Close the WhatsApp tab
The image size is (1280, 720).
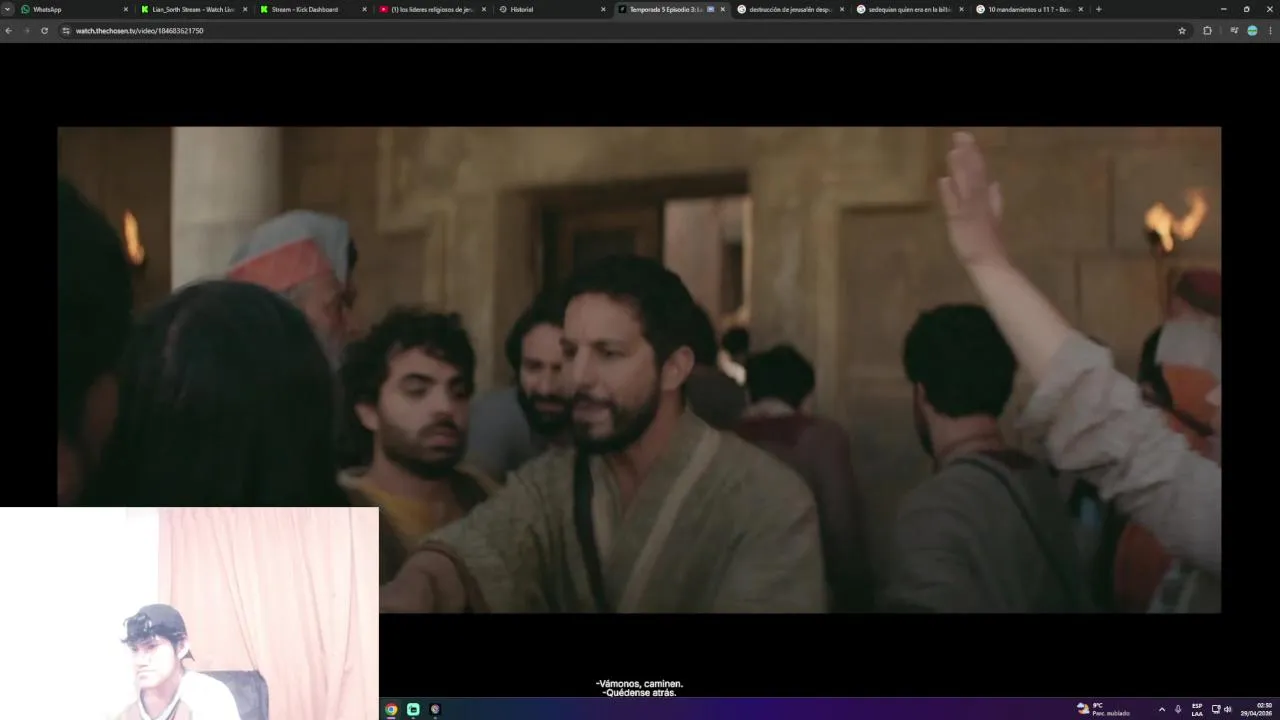click(125, 9)
